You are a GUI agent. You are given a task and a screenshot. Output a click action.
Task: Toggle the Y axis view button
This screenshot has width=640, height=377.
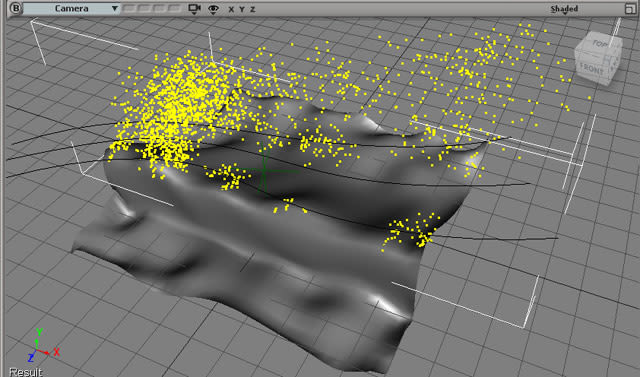point(242,9)
